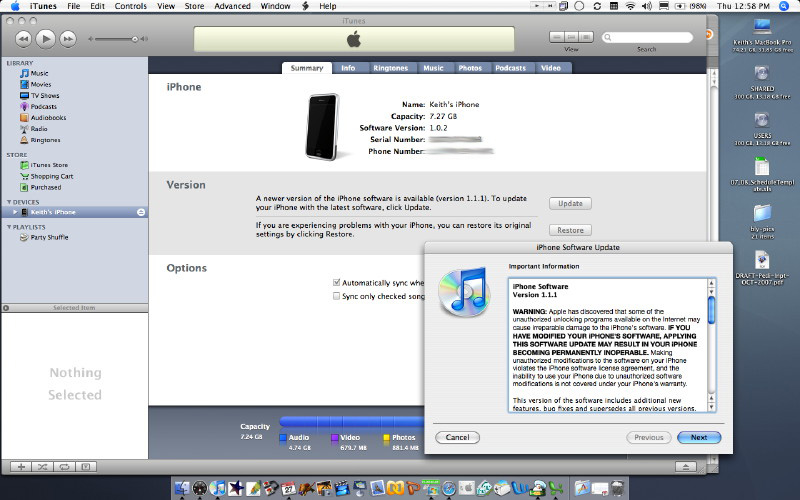Eject Keith's iPhone from the sidebar

tap(141, 212)
